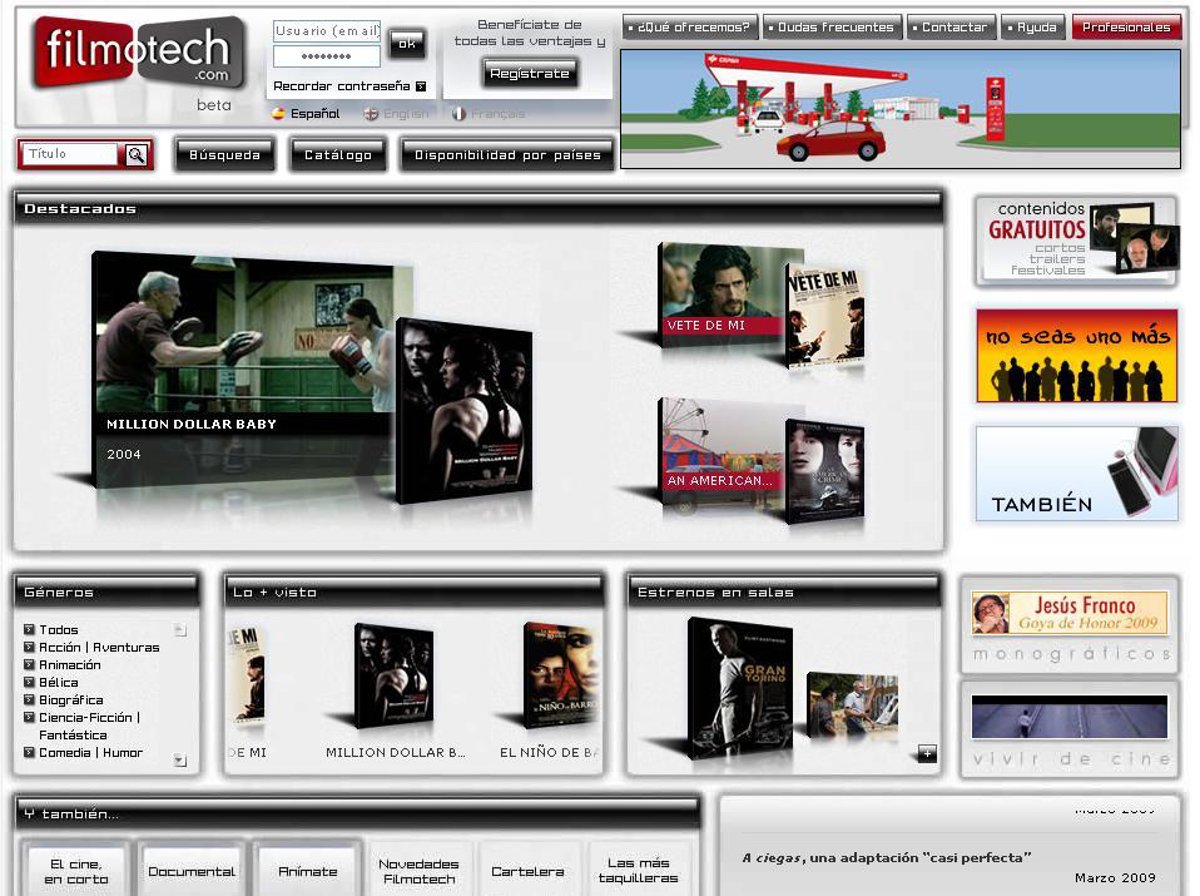Click the Filmotech.com logo

click(x=138, y=52)
